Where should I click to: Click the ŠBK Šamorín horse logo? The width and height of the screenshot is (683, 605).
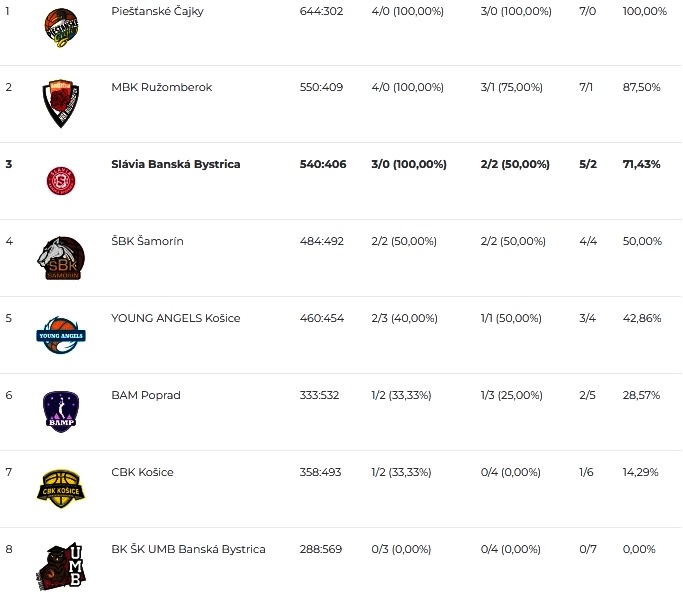click(x=61, y=258)
